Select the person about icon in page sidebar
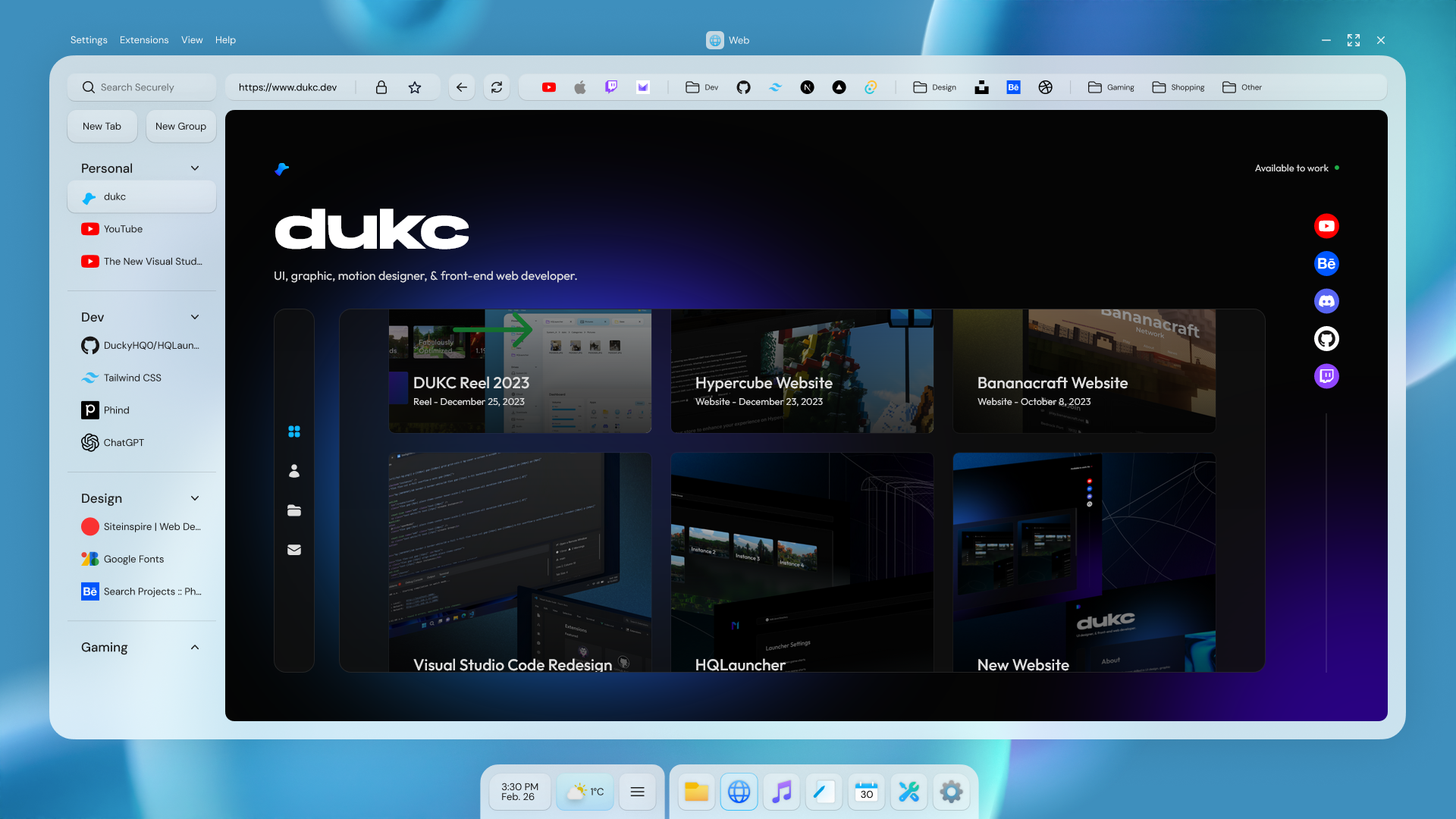This screenshot has width=1456, height=819. [x=294, y=471]
